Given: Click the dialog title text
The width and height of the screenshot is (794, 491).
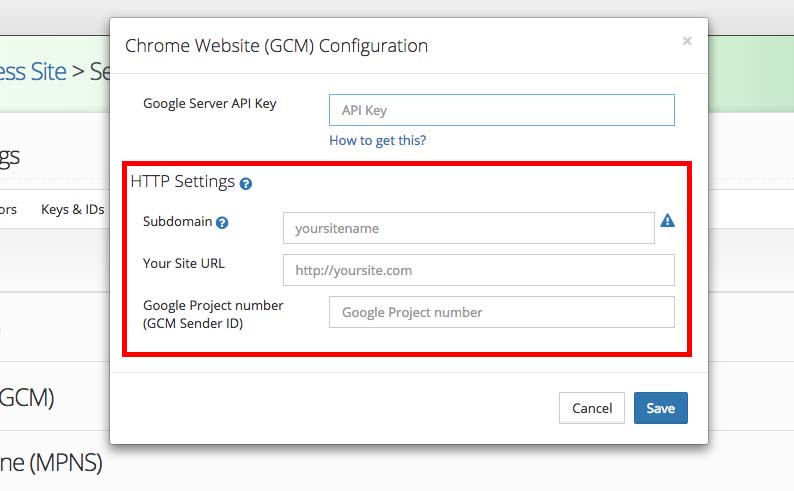Looking at the screenshot, I should click(276, 46).
